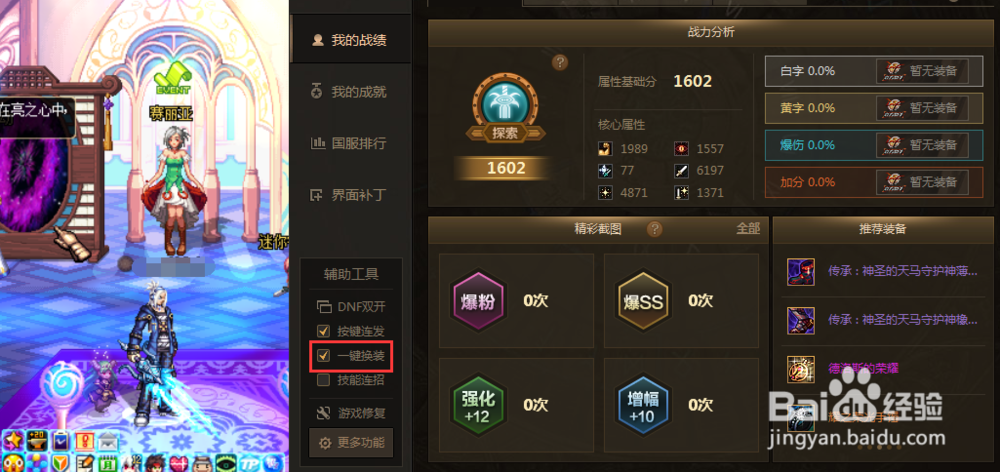The width and height of the screenshot is (1000, 472).
Task: Open 游戏修复 tool
Action: tap(351, 413)
